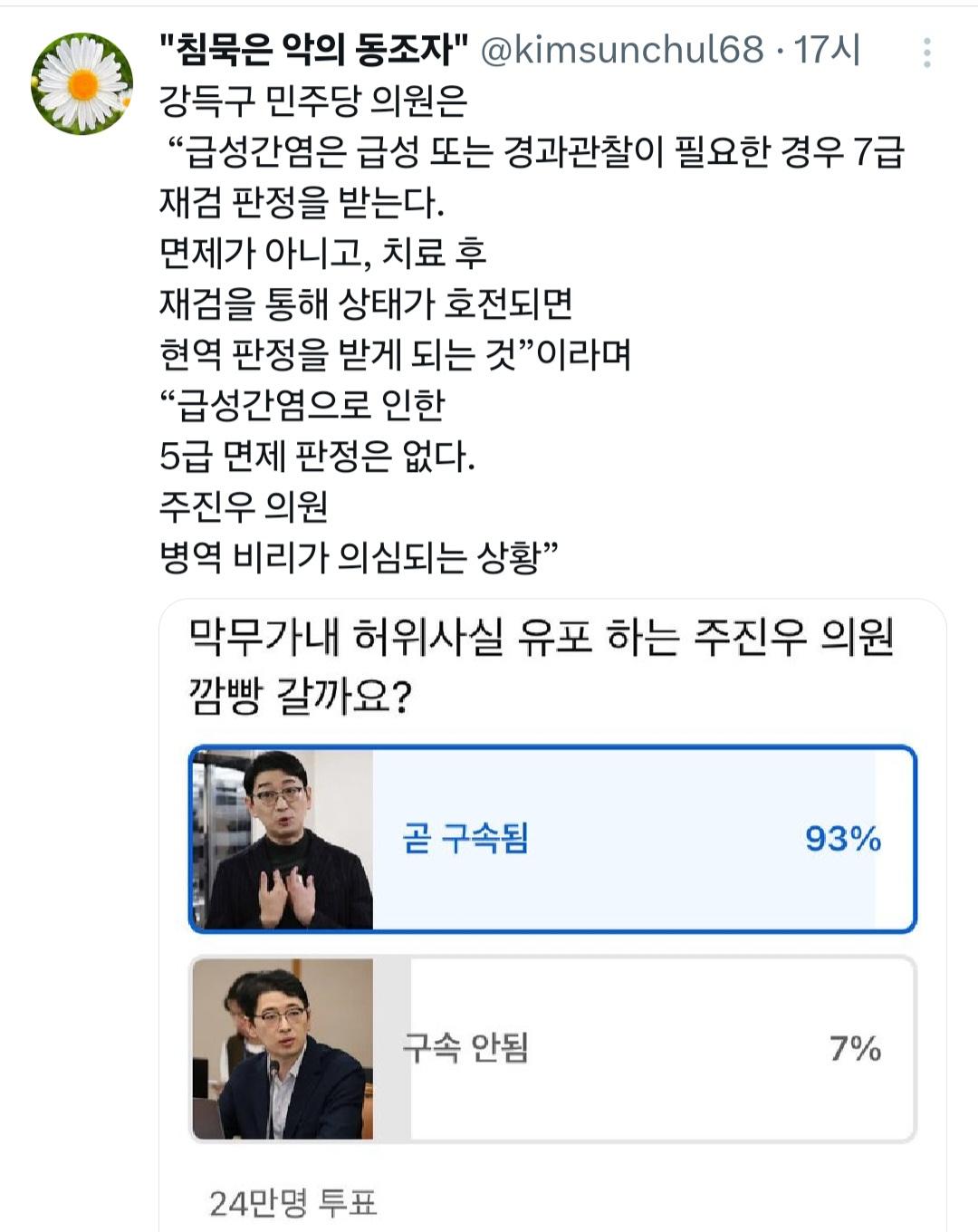Viewport: 978px width, 1232px height.
Task: Click the line "면제가 아니고, 치료 후"
Action: 322,253
